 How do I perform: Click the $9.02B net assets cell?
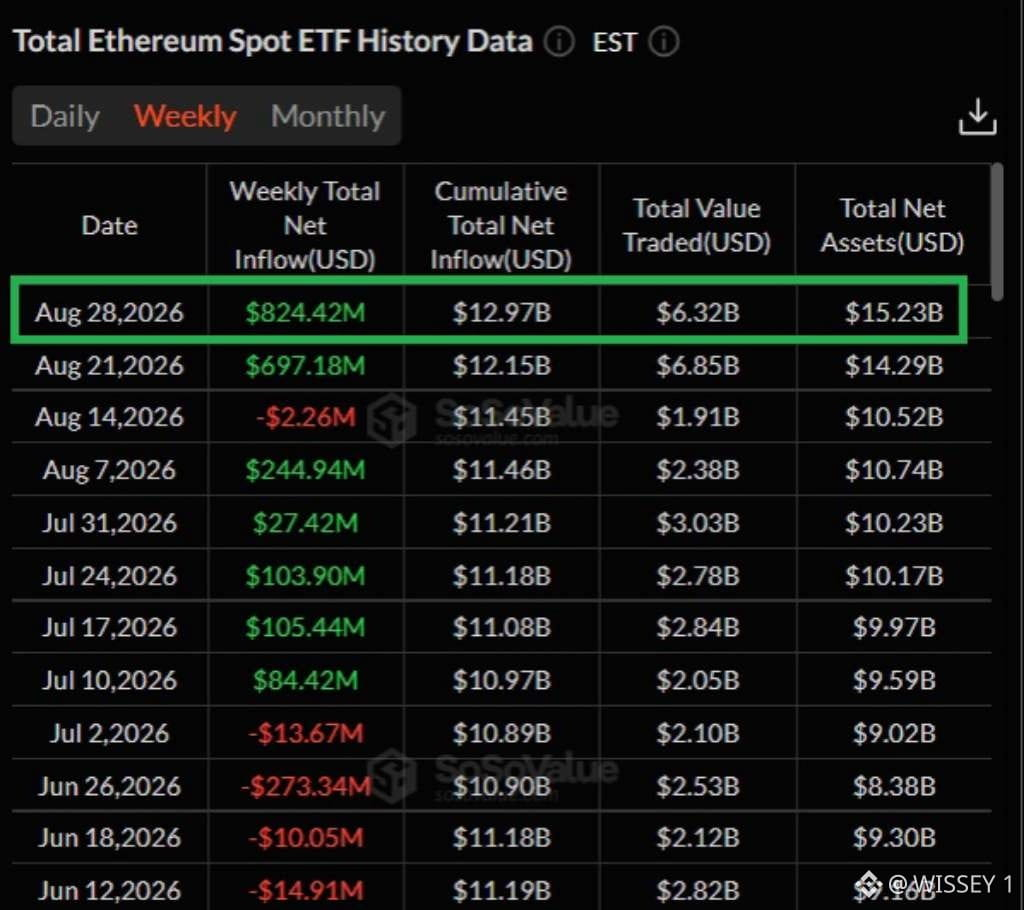coord(894,734)
